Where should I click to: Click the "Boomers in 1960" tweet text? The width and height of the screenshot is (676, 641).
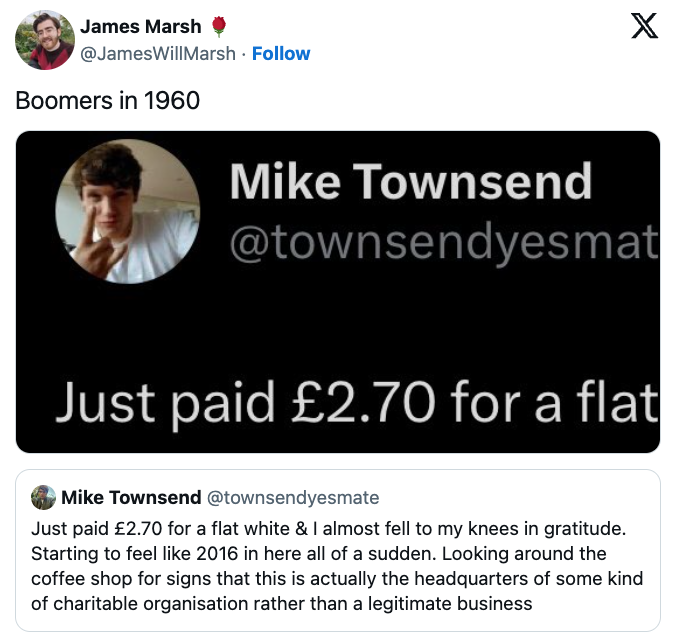(x=108, y=100)
